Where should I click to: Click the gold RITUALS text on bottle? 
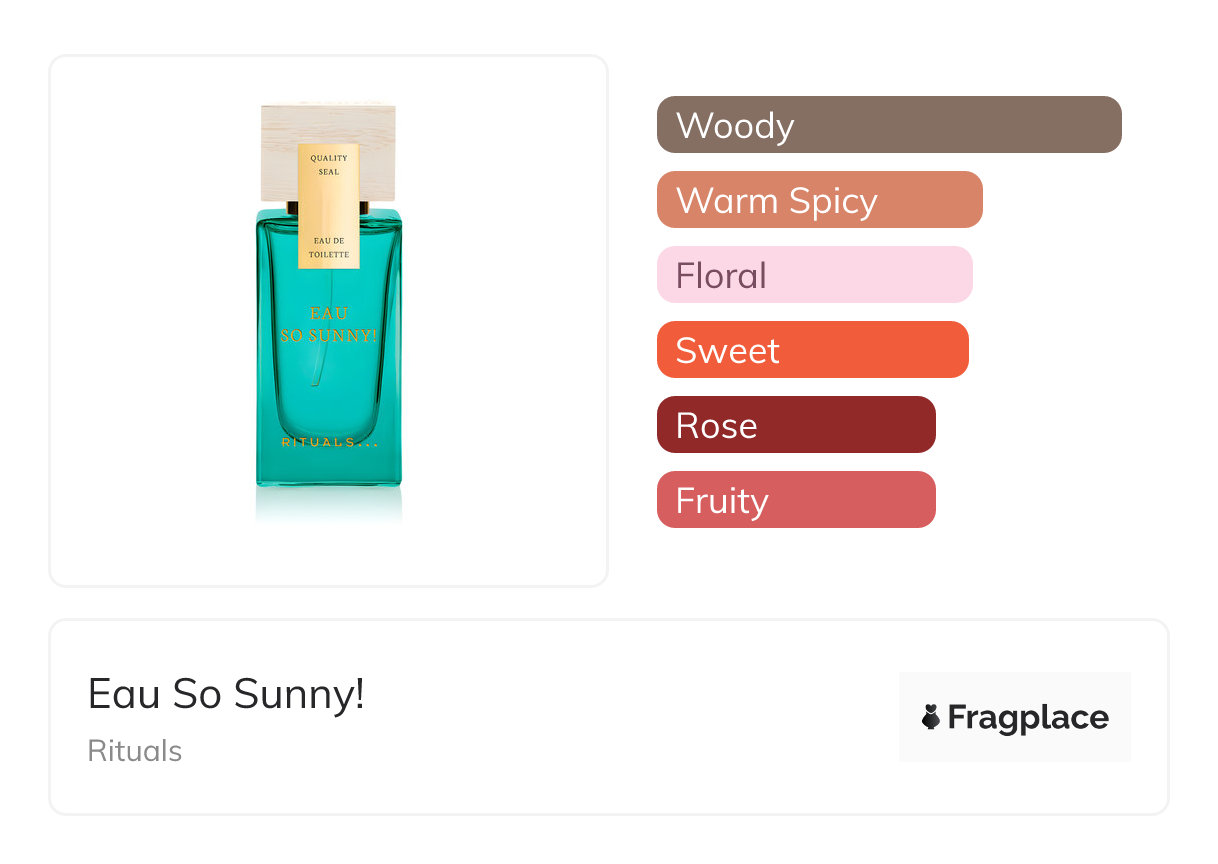(x=328, y=442)
